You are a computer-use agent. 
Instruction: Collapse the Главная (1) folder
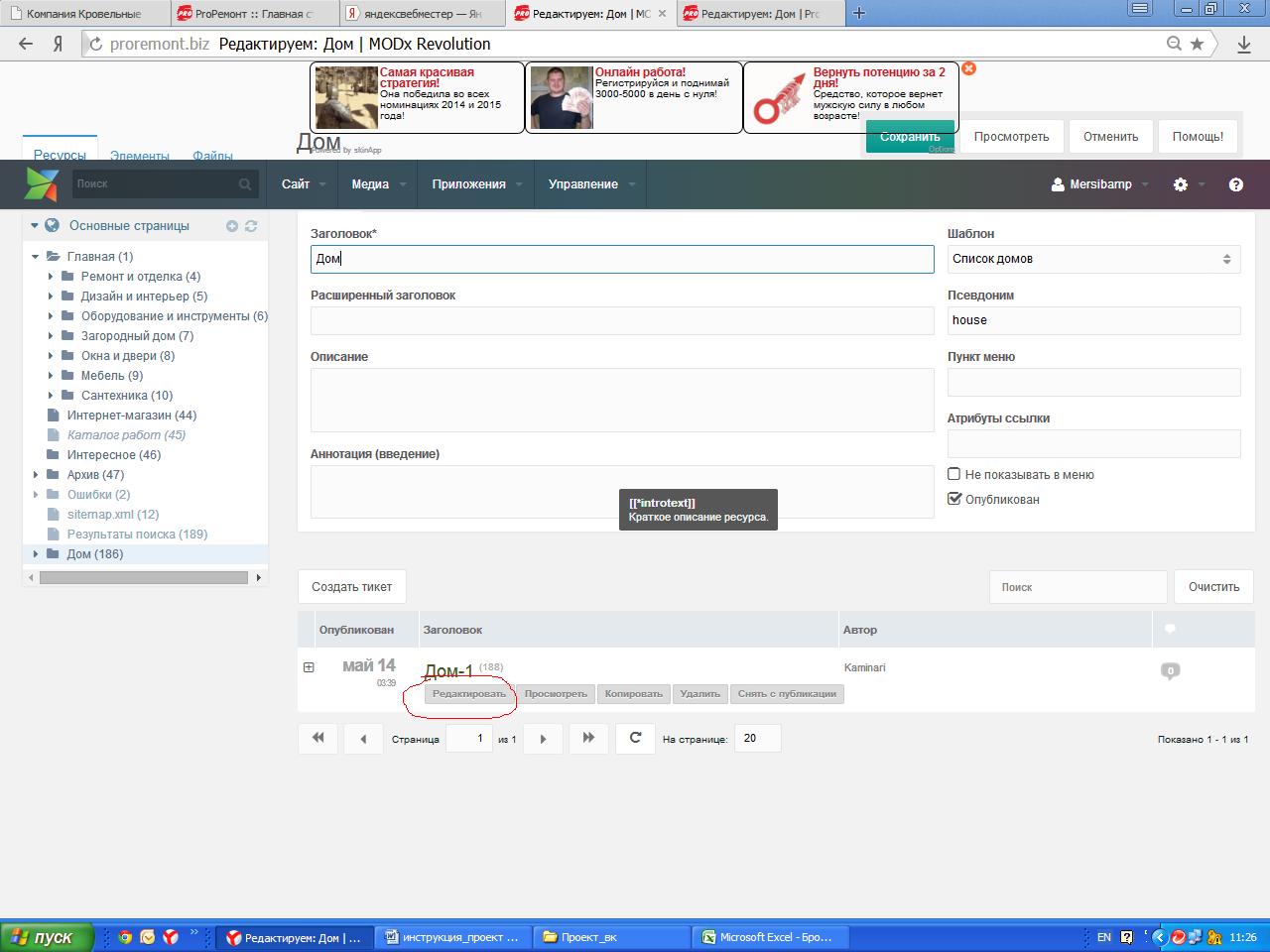coord(36,256)
